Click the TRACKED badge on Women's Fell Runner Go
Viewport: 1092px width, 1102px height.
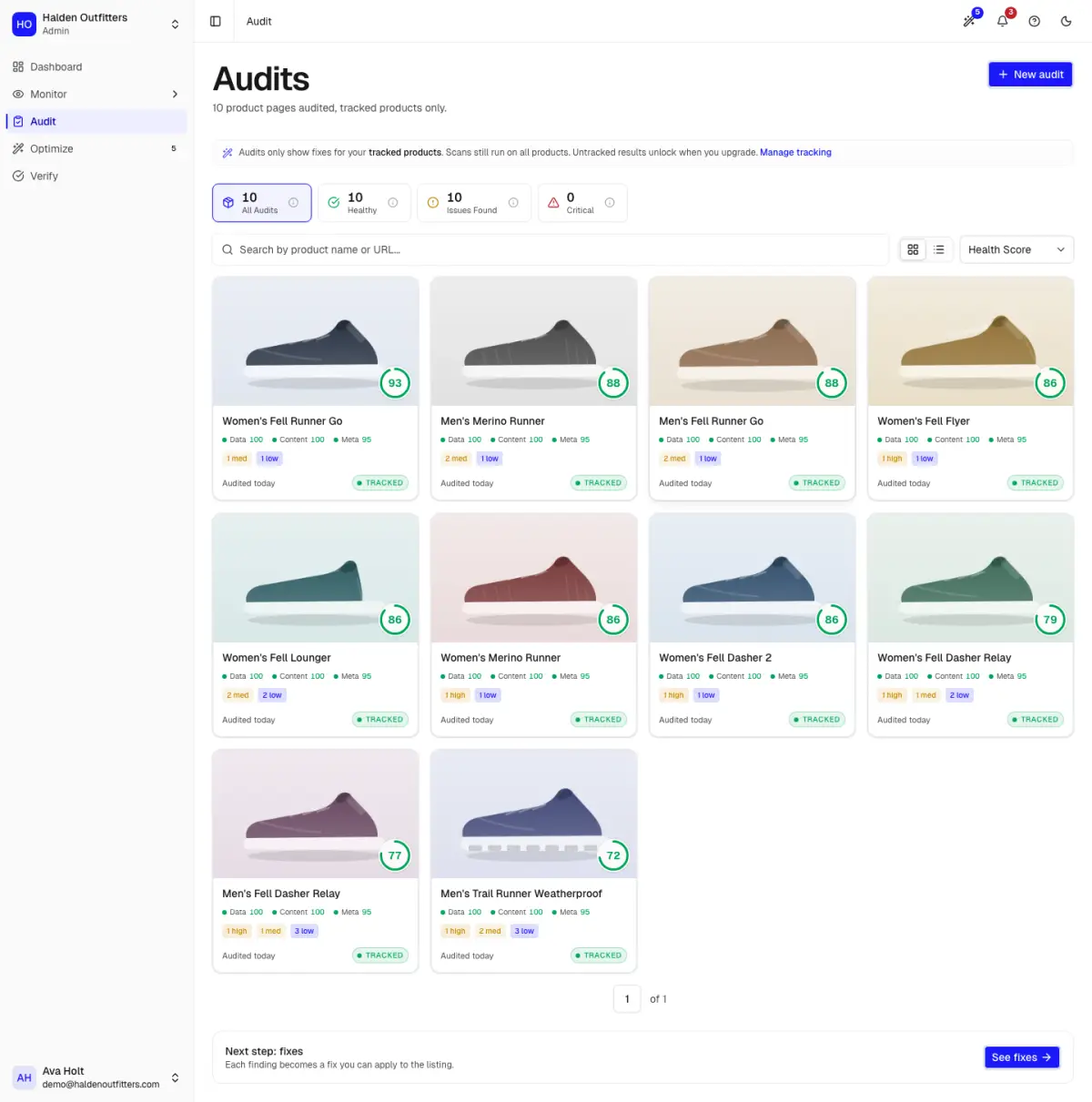coord(380,483)
